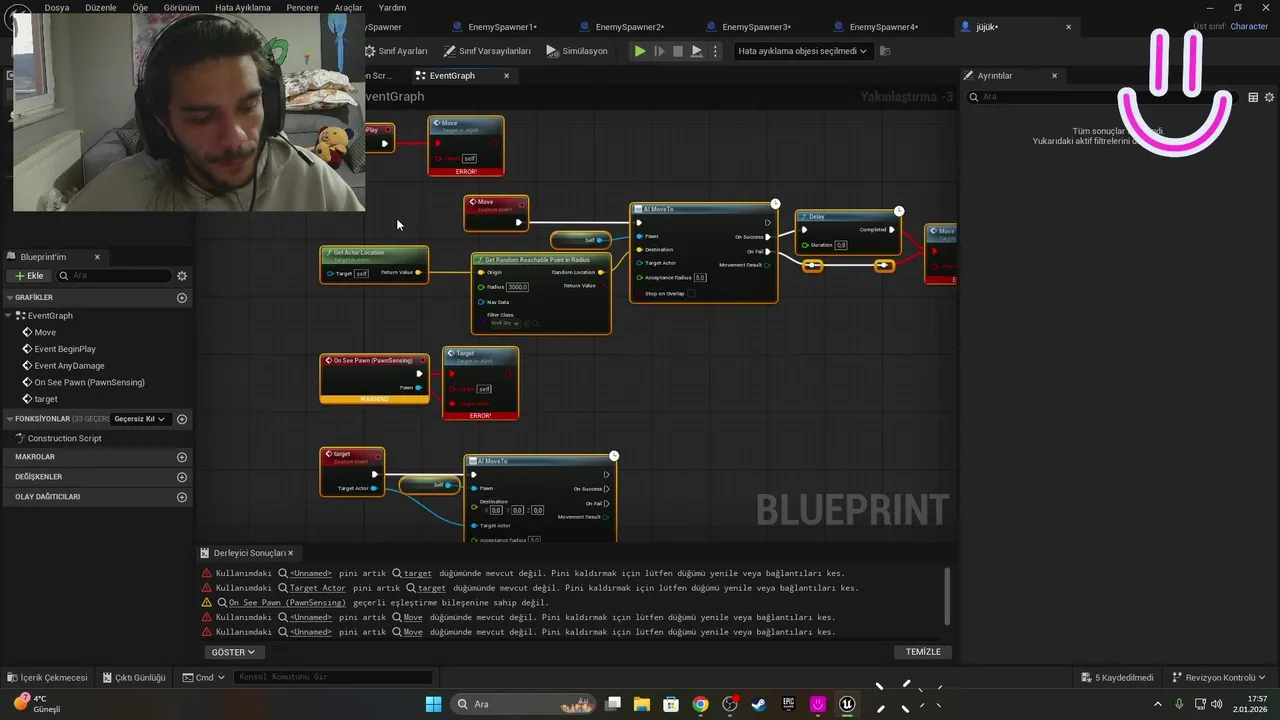The image size is (1280, 720).
Task: Open the debug object dropdown 'Hata ayıklama objesi seçilmedi'
Action: [802, 51]
